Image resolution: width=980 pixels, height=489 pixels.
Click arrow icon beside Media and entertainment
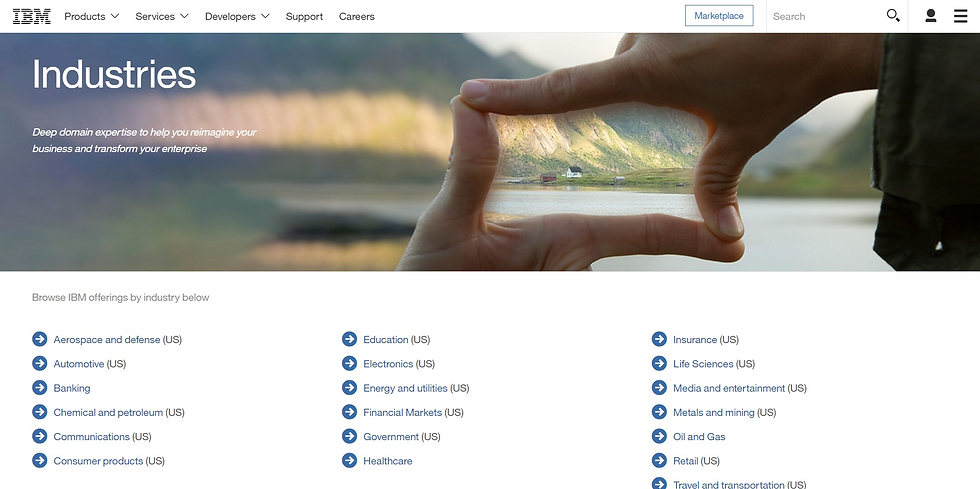(x=659, y=388)
